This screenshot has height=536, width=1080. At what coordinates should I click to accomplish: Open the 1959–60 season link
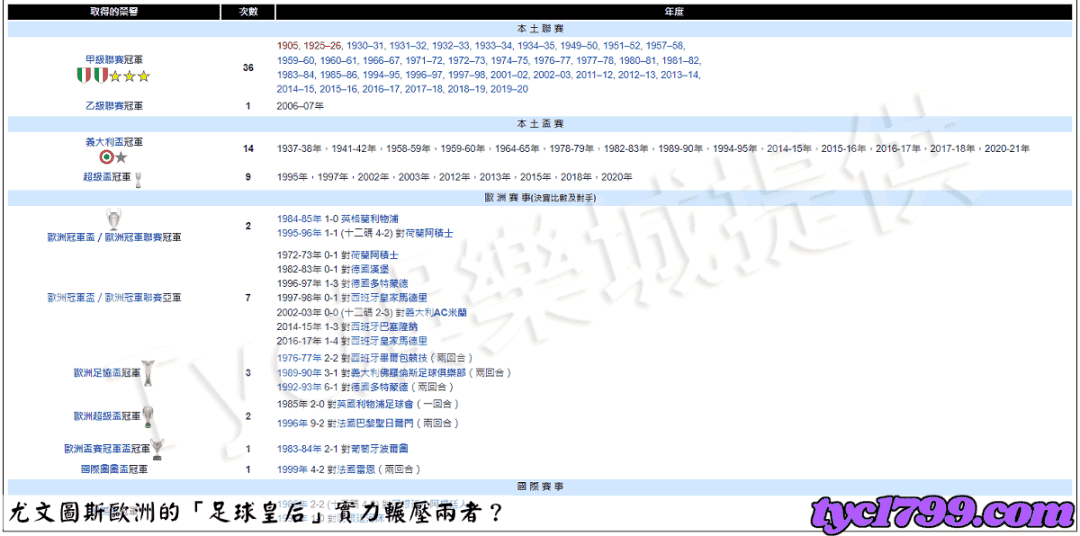click(296, 61)
